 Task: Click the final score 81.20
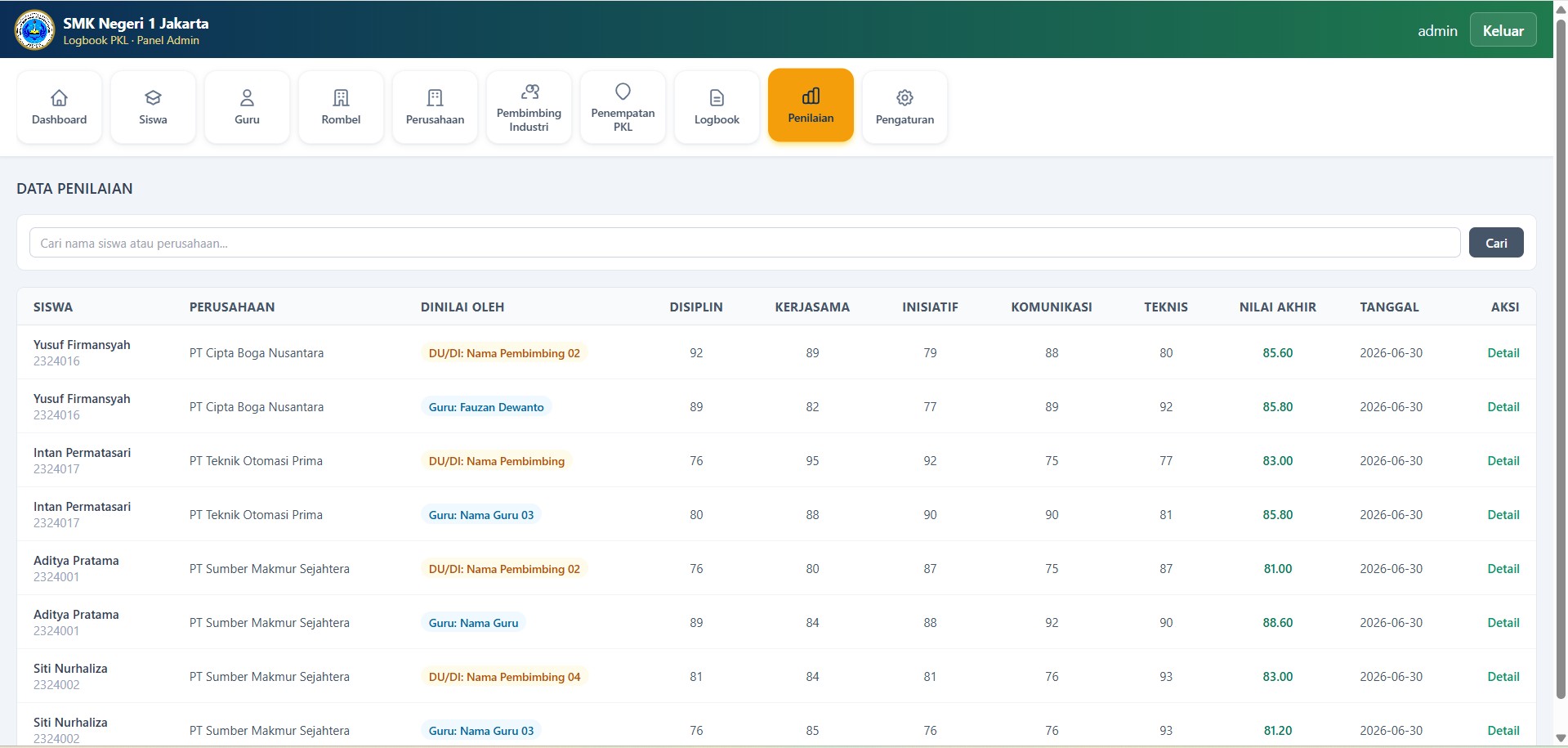point(1278,731)
